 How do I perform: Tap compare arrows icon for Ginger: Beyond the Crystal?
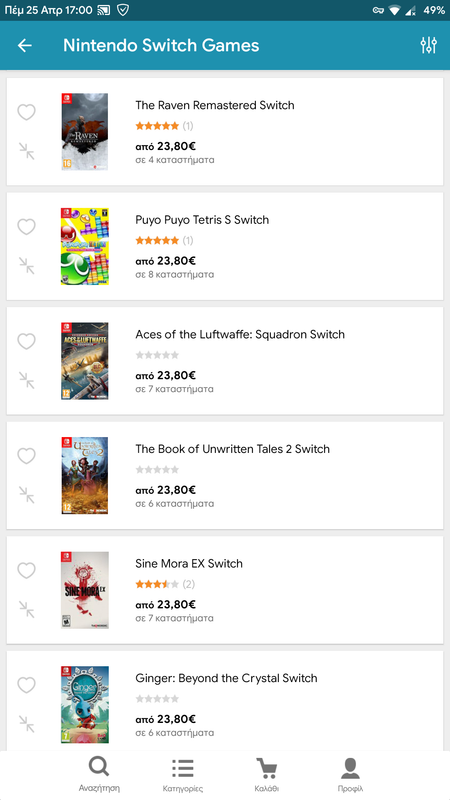(x=27, y=724)
